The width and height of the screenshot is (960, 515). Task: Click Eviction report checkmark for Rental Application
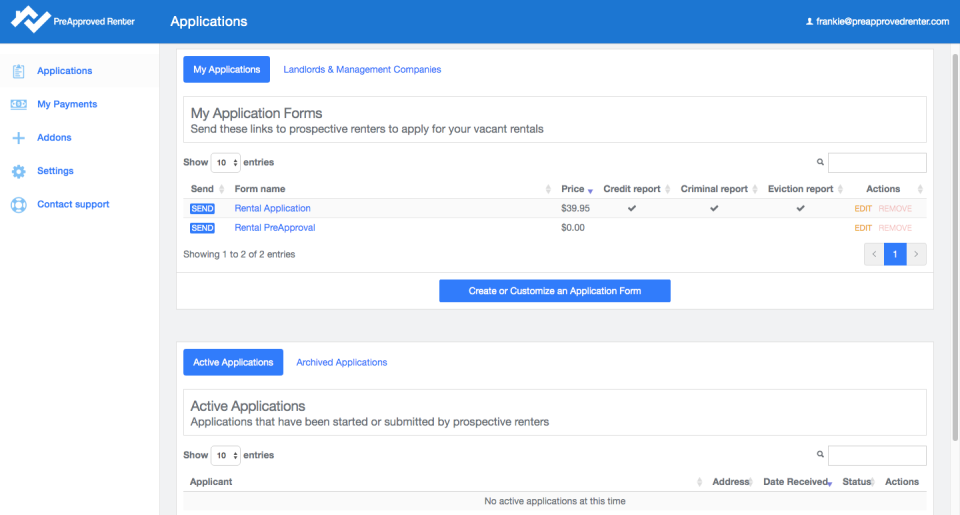(x=800, y=208)
